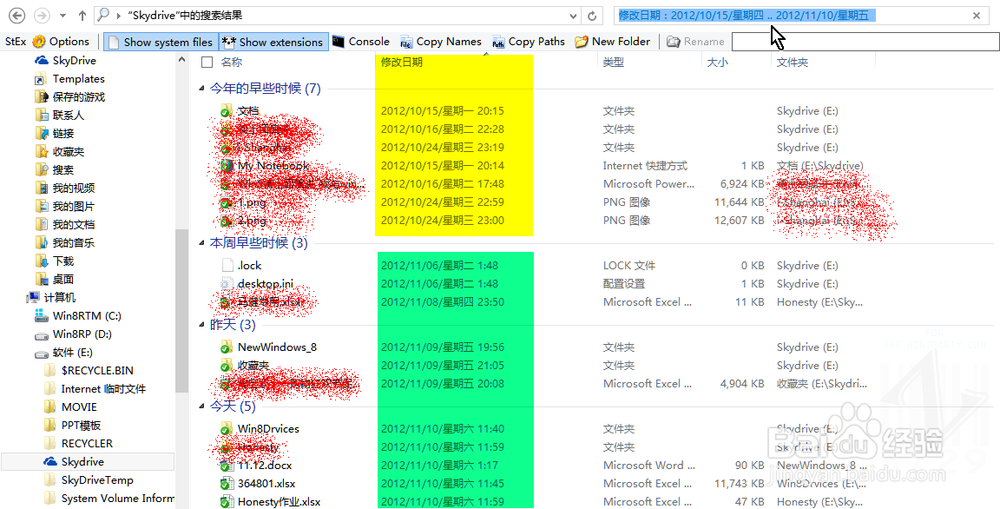Open the SkyDriveTemp folder in the tree
The image size is (1000, 509).
(x=89, y=480)
